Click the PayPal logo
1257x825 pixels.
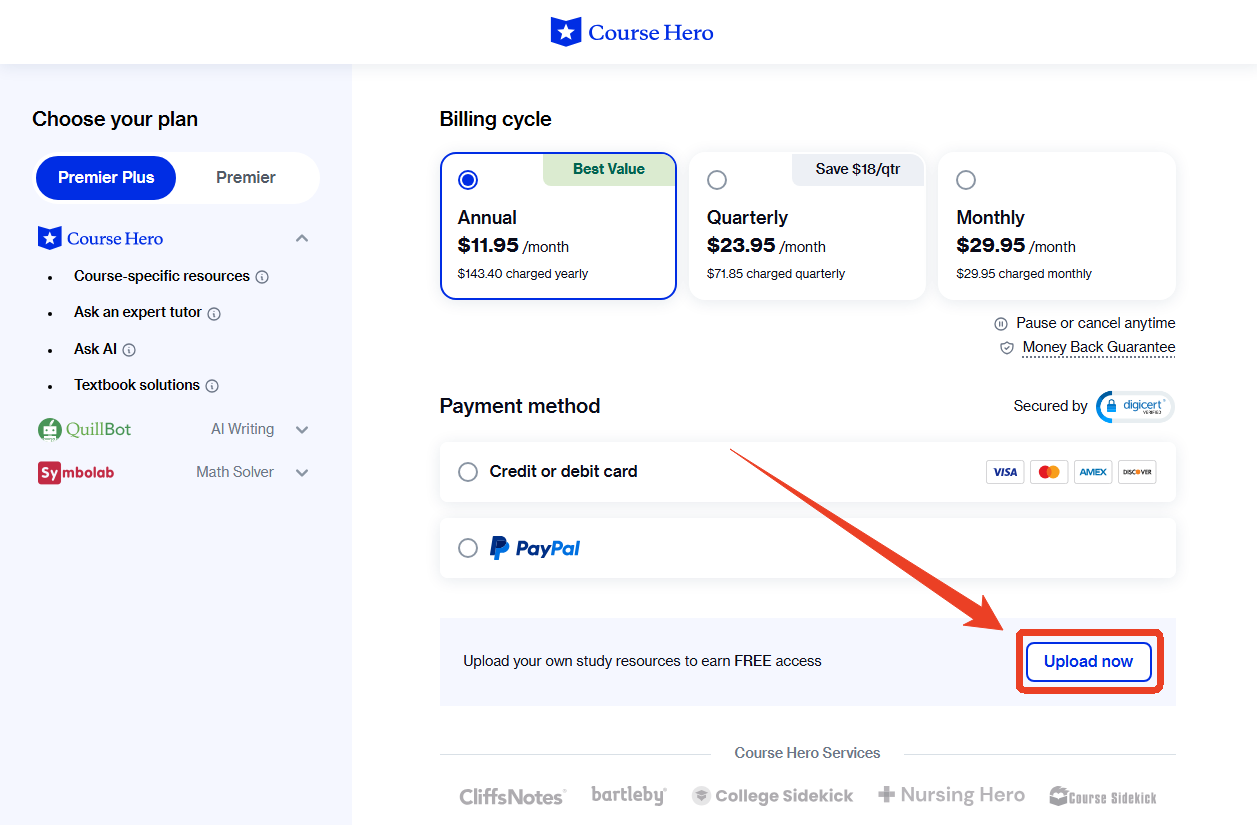tap(535, 548)
